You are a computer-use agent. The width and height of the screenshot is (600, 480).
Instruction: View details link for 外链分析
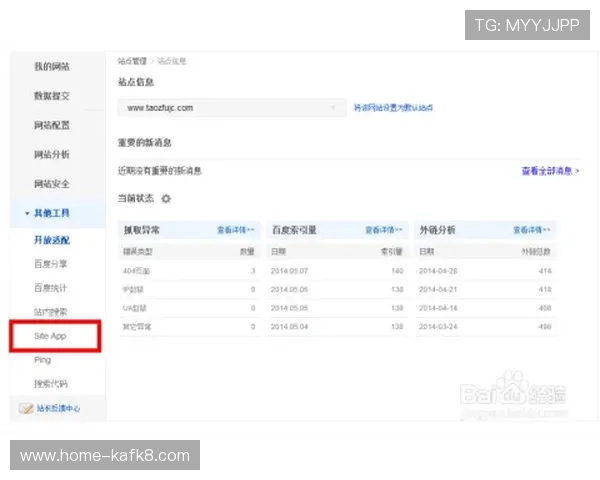point(532,230)
